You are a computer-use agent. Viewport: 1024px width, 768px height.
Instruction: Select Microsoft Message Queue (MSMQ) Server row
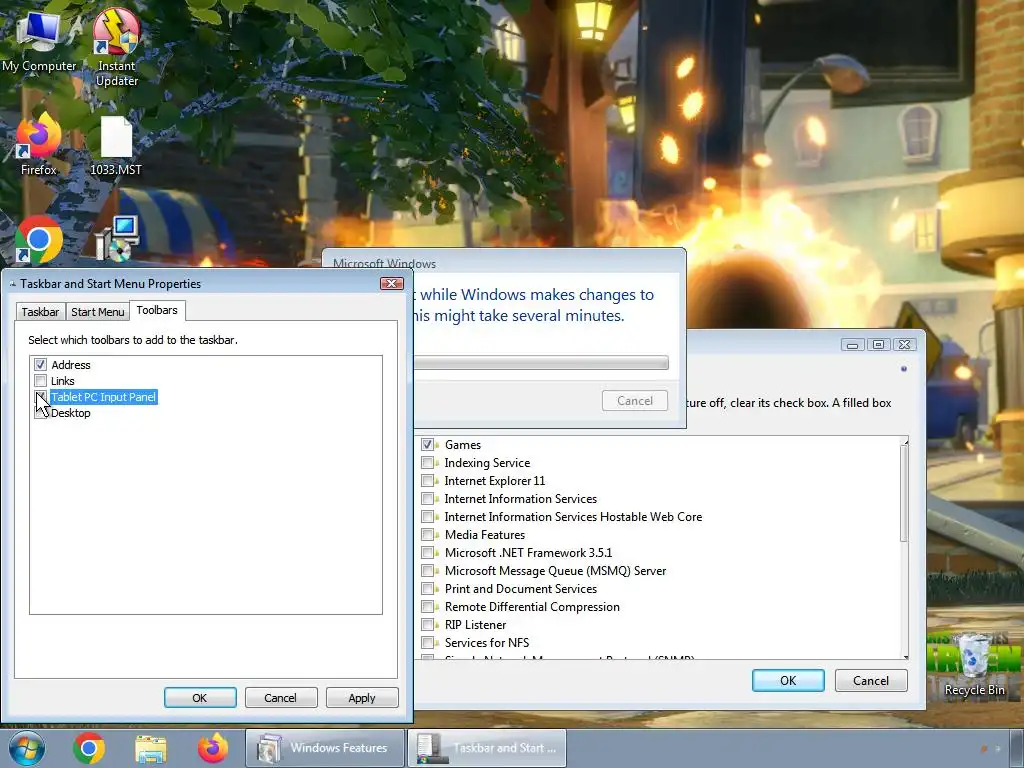[x=555, y=571]
